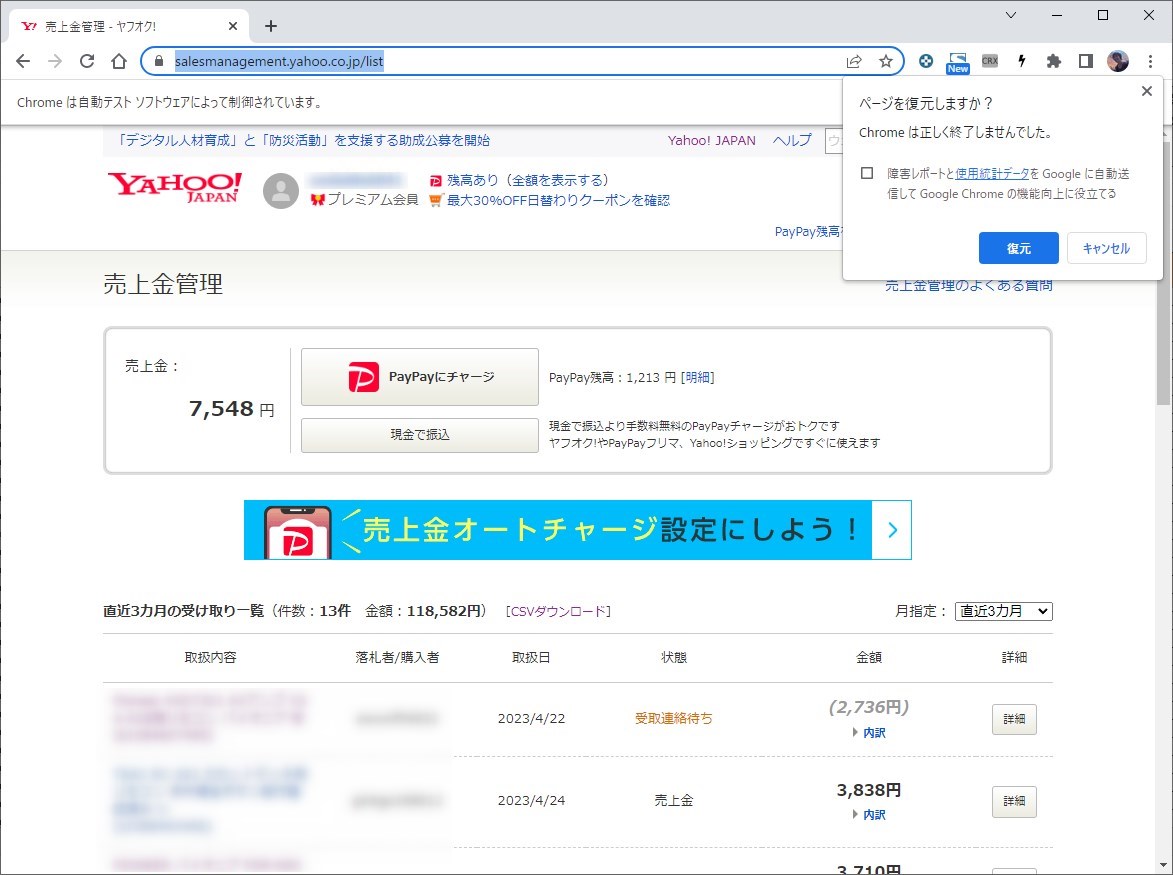Open 詳細 for the 2023/4/24 transaction
Image resolution: width=1173 pixels, height=875 pixels.
coord(1014,801)
